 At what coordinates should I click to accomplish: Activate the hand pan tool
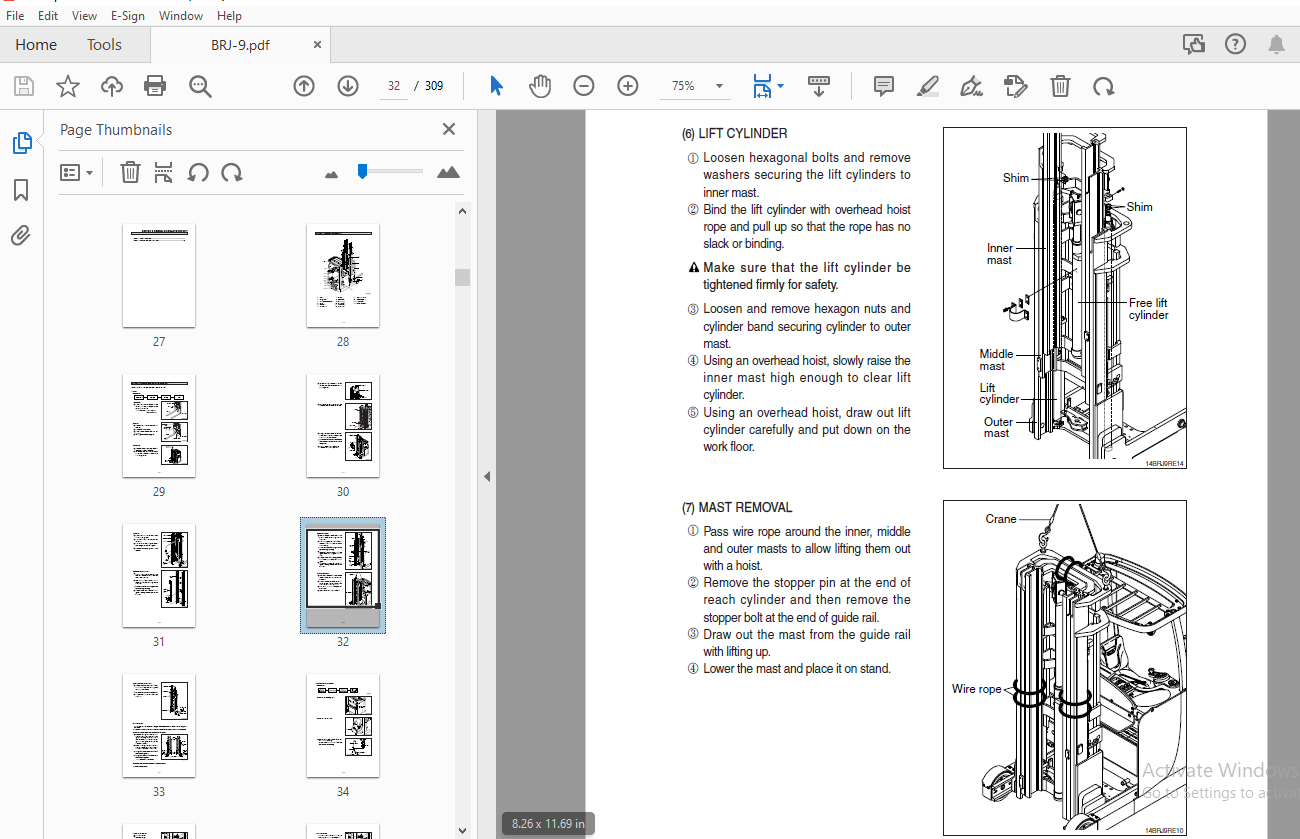coord(540,86)
